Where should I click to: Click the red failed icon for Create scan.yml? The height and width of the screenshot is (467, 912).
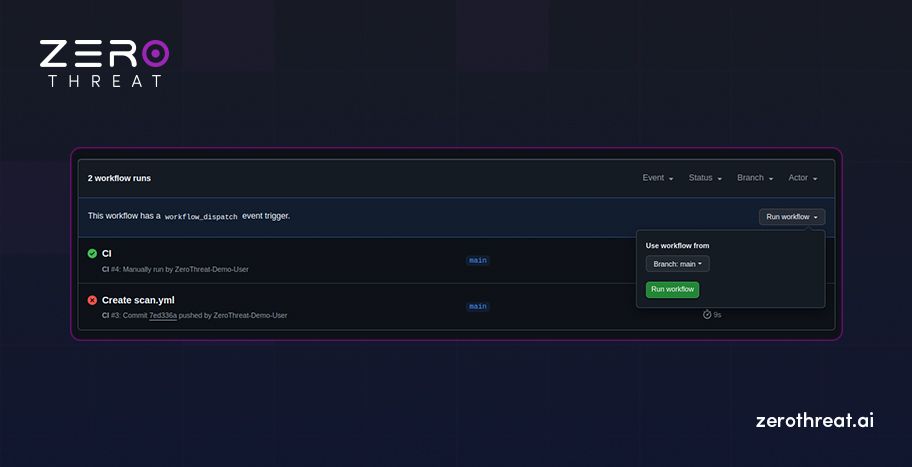click(x=92, y=300)
